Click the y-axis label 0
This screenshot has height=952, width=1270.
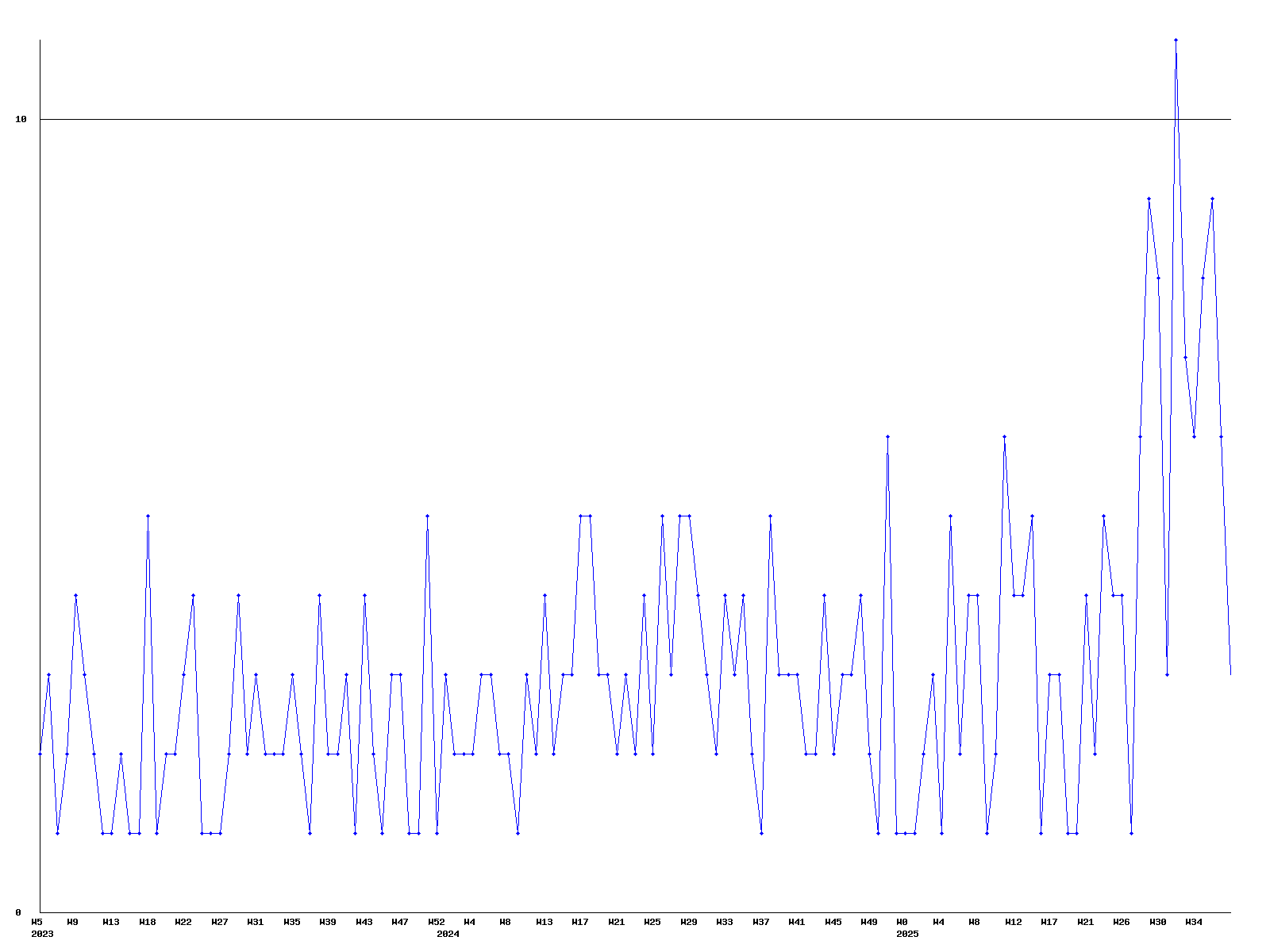(x=18, y=912)
